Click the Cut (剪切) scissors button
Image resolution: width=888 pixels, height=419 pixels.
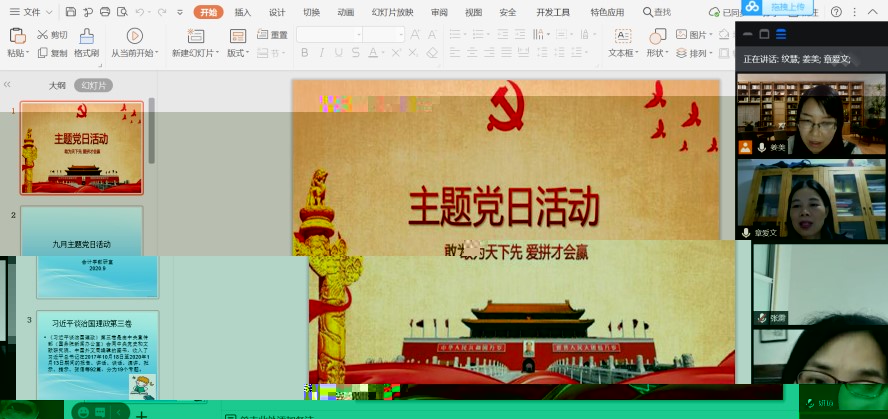coord(52,35)
